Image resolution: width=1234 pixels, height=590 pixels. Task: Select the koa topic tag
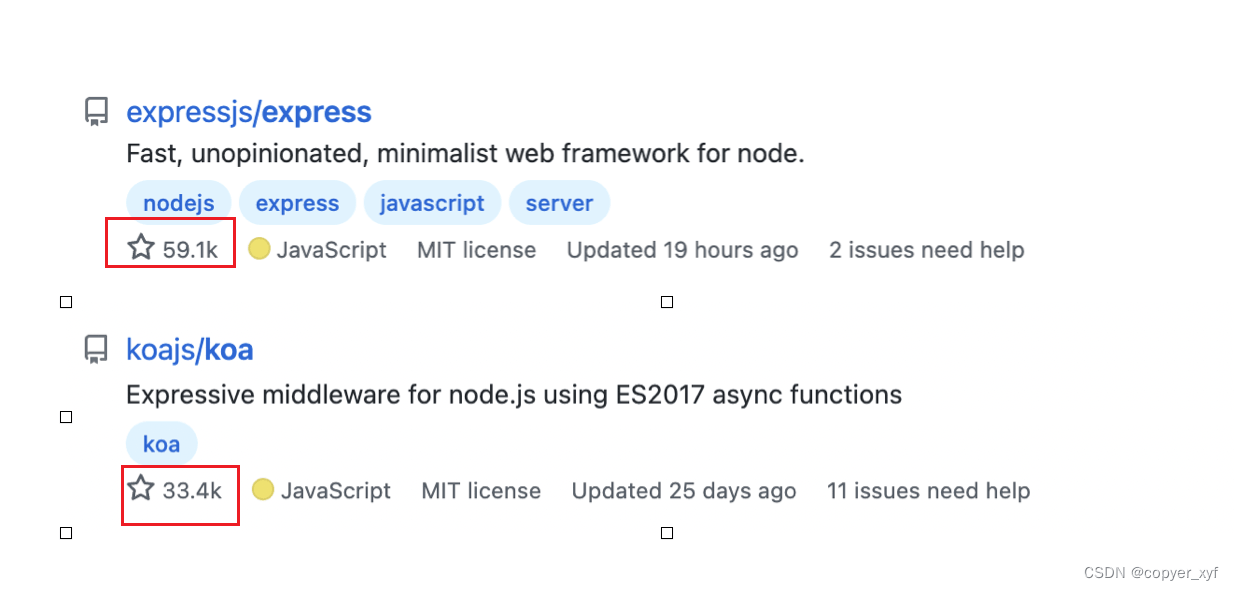pos(161,443)
